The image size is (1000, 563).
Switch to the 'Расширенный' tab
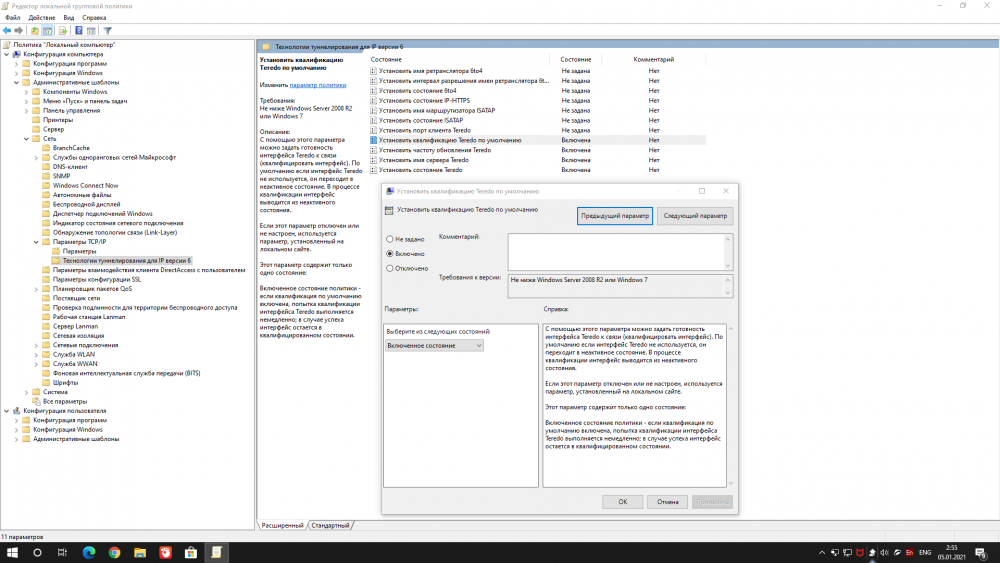(283, 525)
